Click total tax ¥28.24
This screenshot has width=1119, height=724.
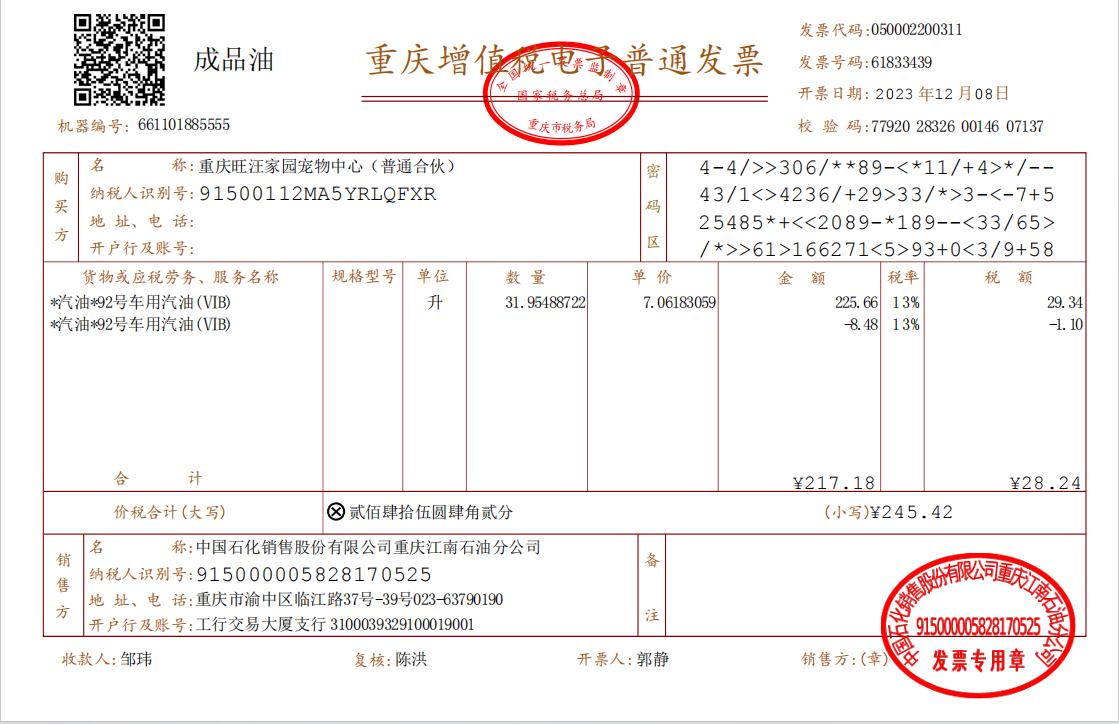[1045, 483]
